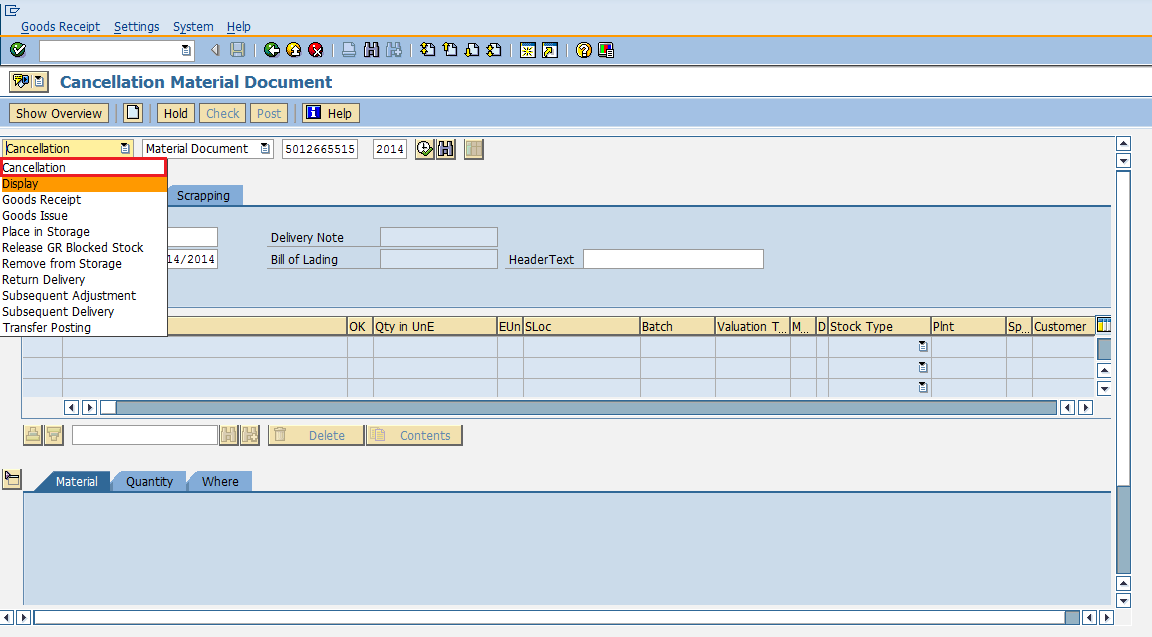Click the HeaderText input field

pos(673,259)
